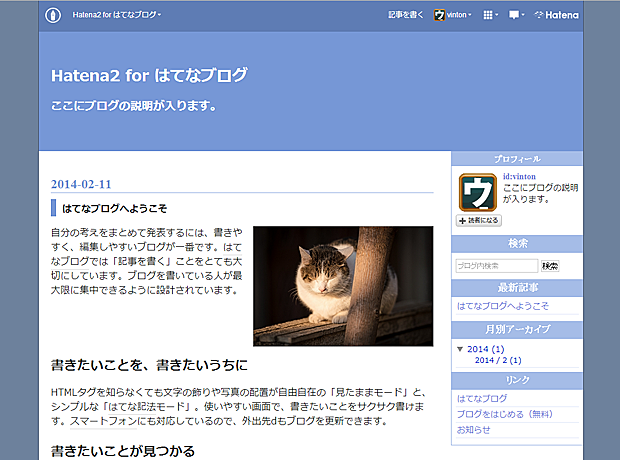Open the 2014 / 2 (1) monthly archive
The width and height of the screenshot is (620, 460).
click(x=498, y=360)
